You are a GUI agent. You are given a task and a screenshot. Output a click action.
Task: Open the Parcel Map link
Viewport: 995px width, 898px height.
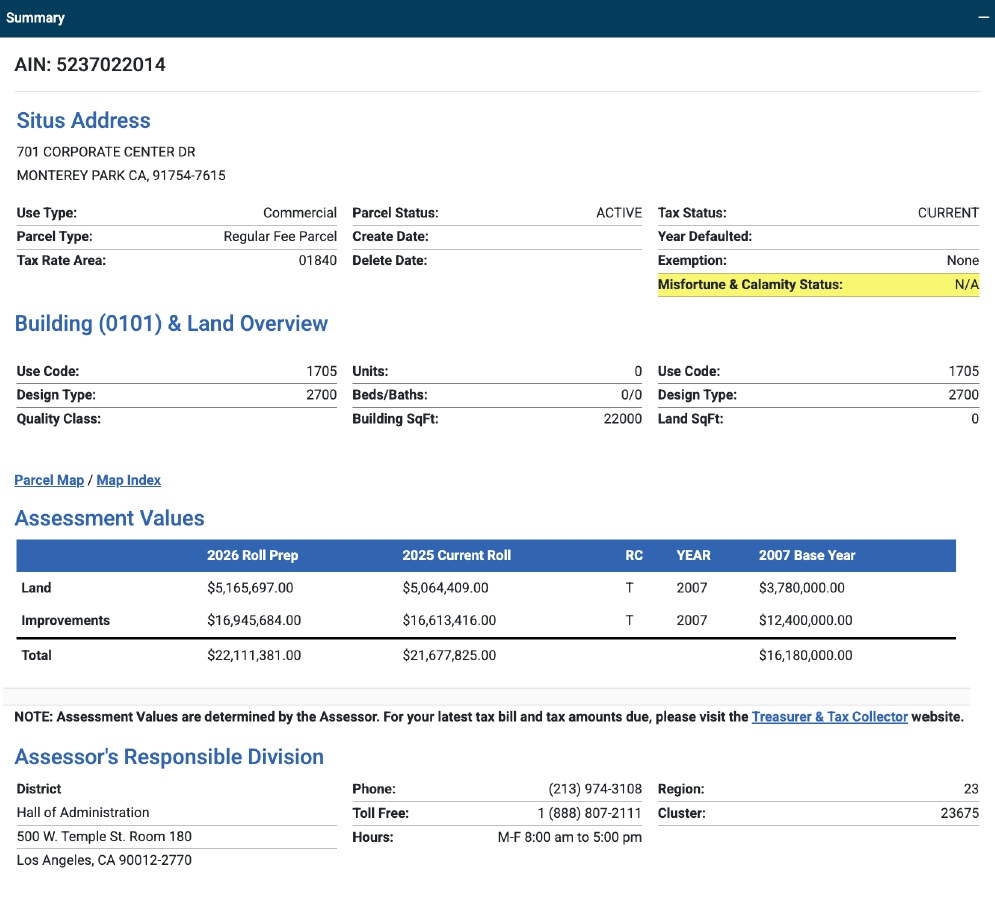[49, 480]
